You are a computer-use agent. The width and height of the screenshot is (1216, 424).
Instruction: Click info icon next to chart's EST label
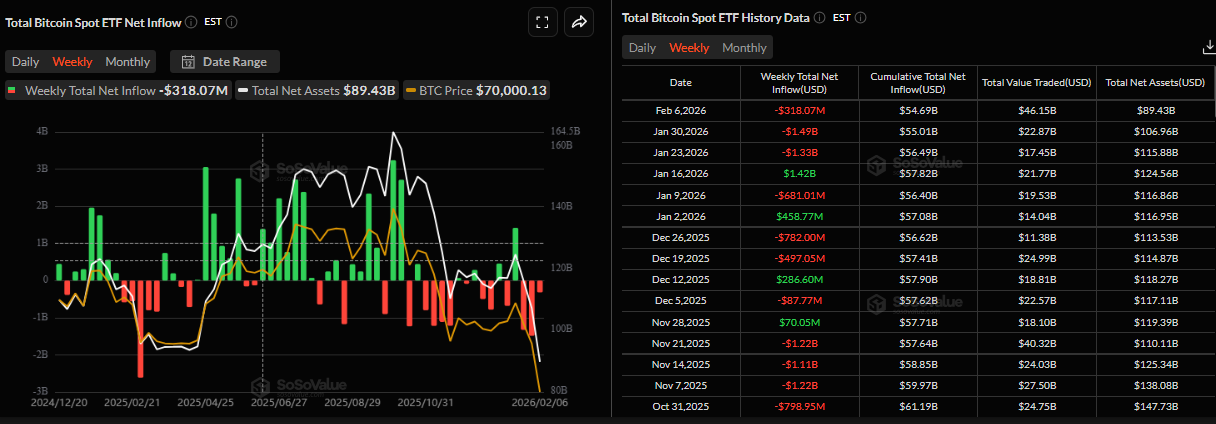point(232,21)
